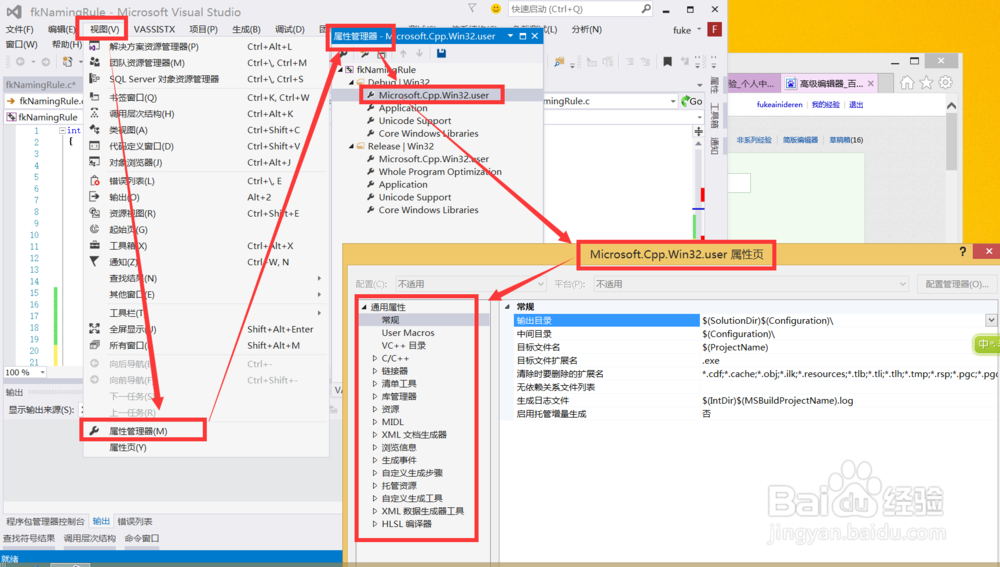Switch to the 程序包管理器控制台 tab

coord(45,521)
